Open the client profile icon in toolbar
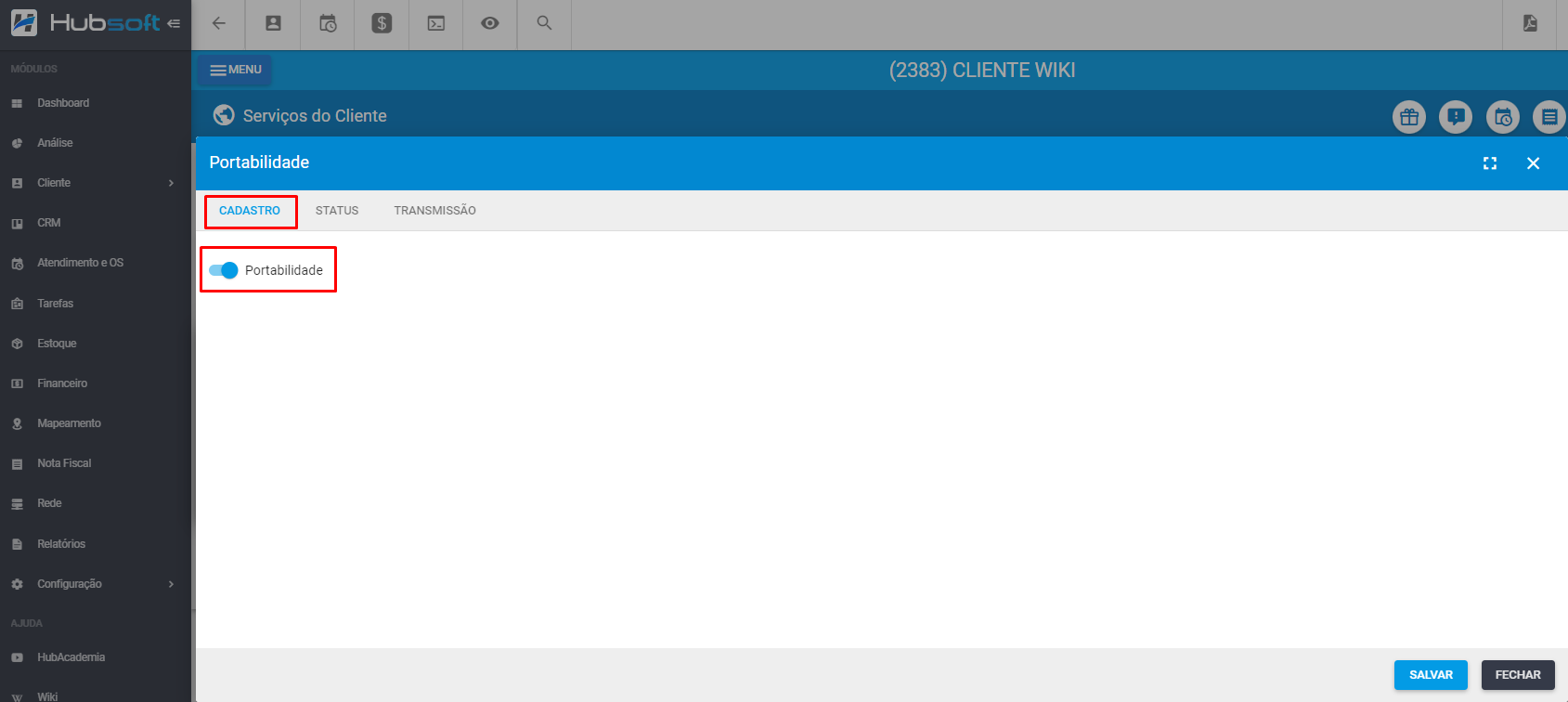 [273, 24]
